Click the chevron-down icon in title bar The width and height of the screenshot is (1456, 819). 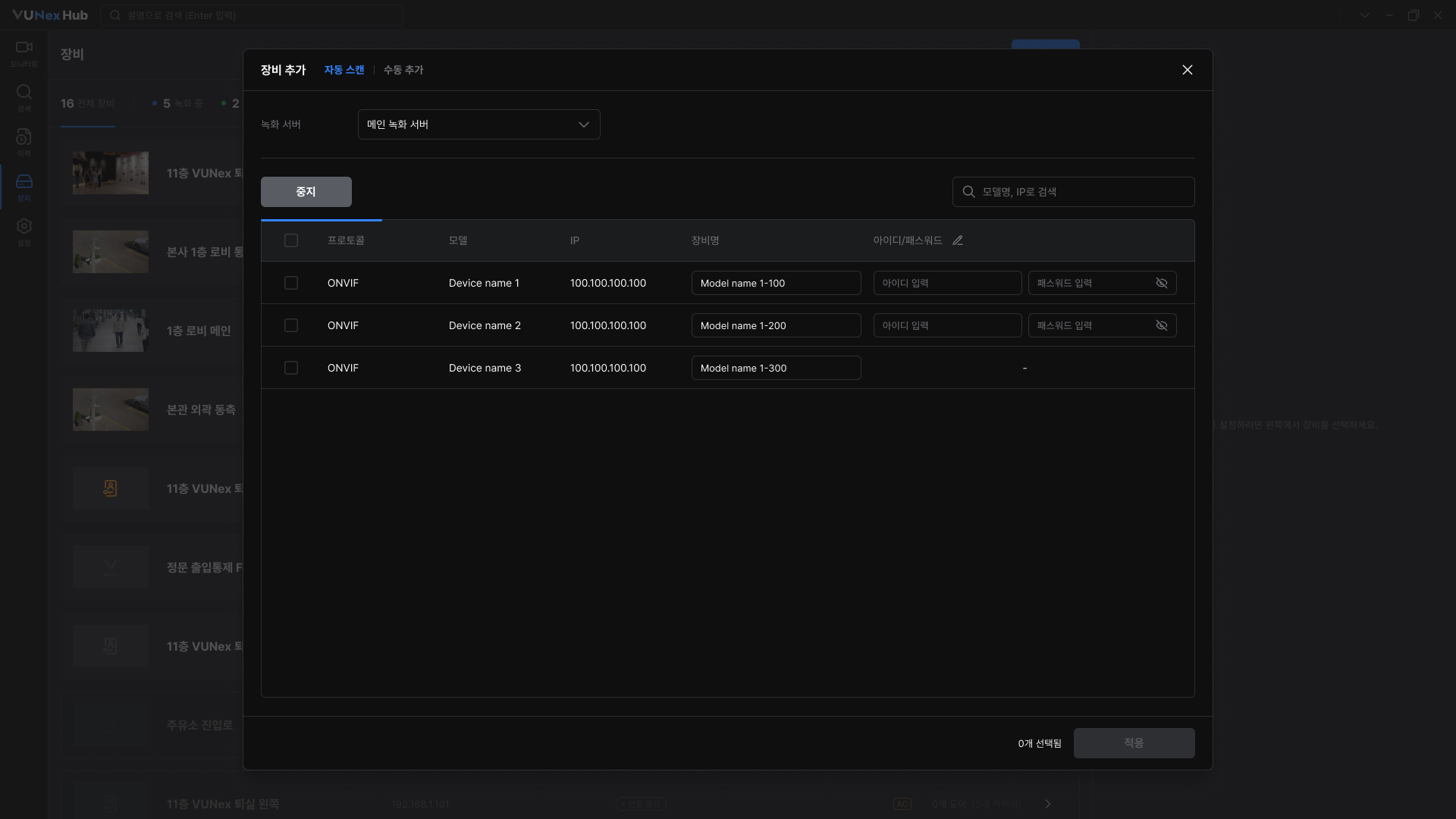click(x=1364, y=15)
